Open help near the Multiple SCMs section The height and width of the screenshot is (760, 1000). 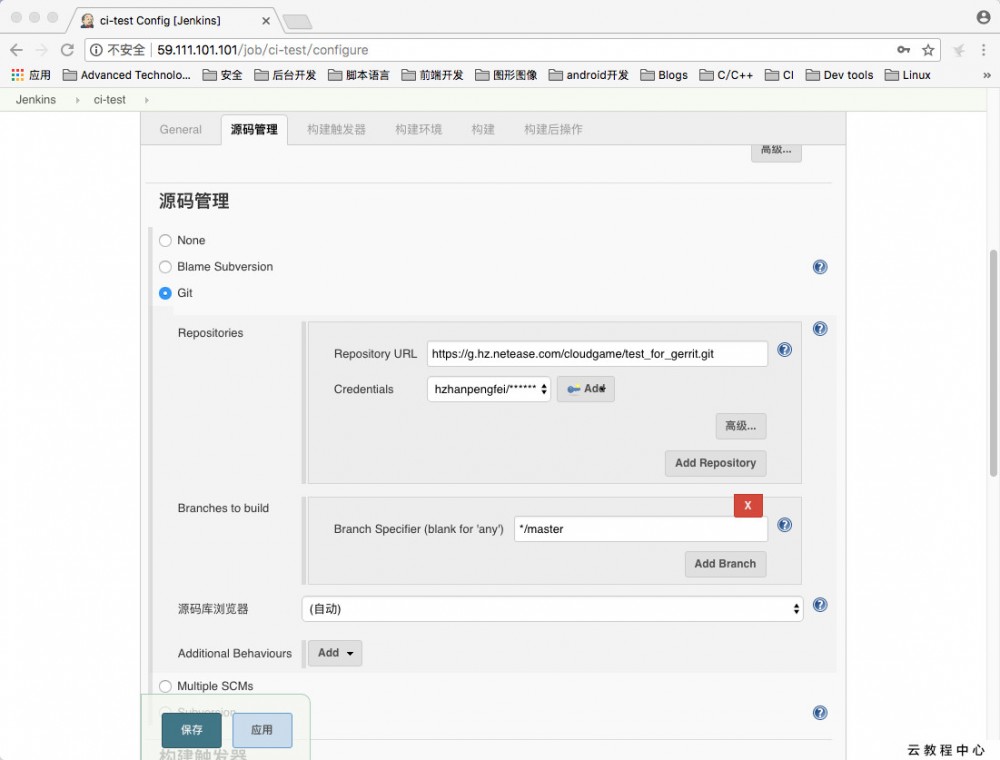820,712
